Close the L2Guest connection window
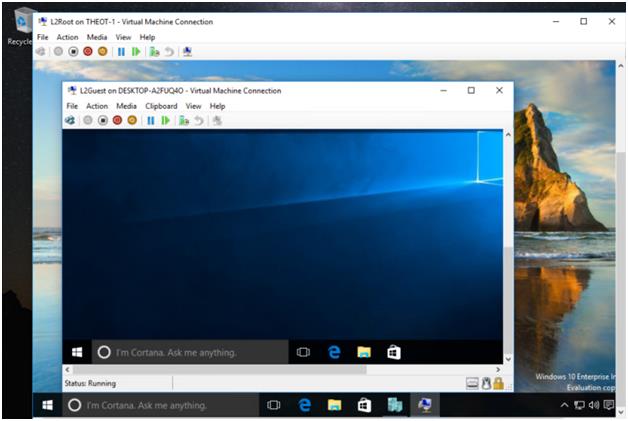628x421 pixels. [x=499, y=90]
